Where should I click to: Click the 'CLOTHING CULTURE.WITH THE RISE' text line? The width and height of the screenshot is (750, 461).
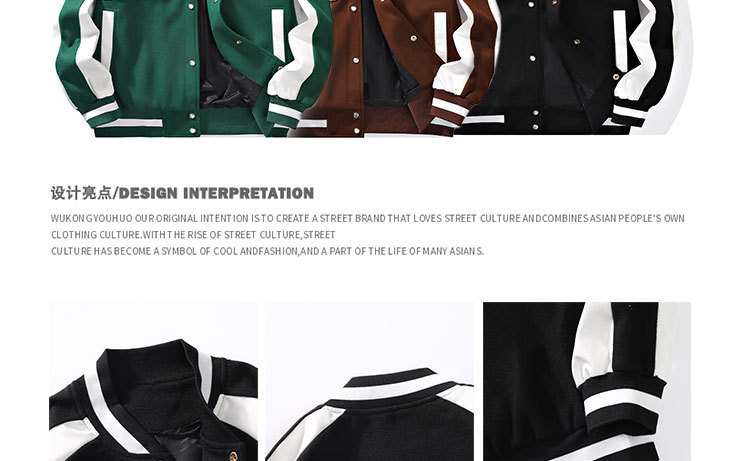(x=193, y=235)
